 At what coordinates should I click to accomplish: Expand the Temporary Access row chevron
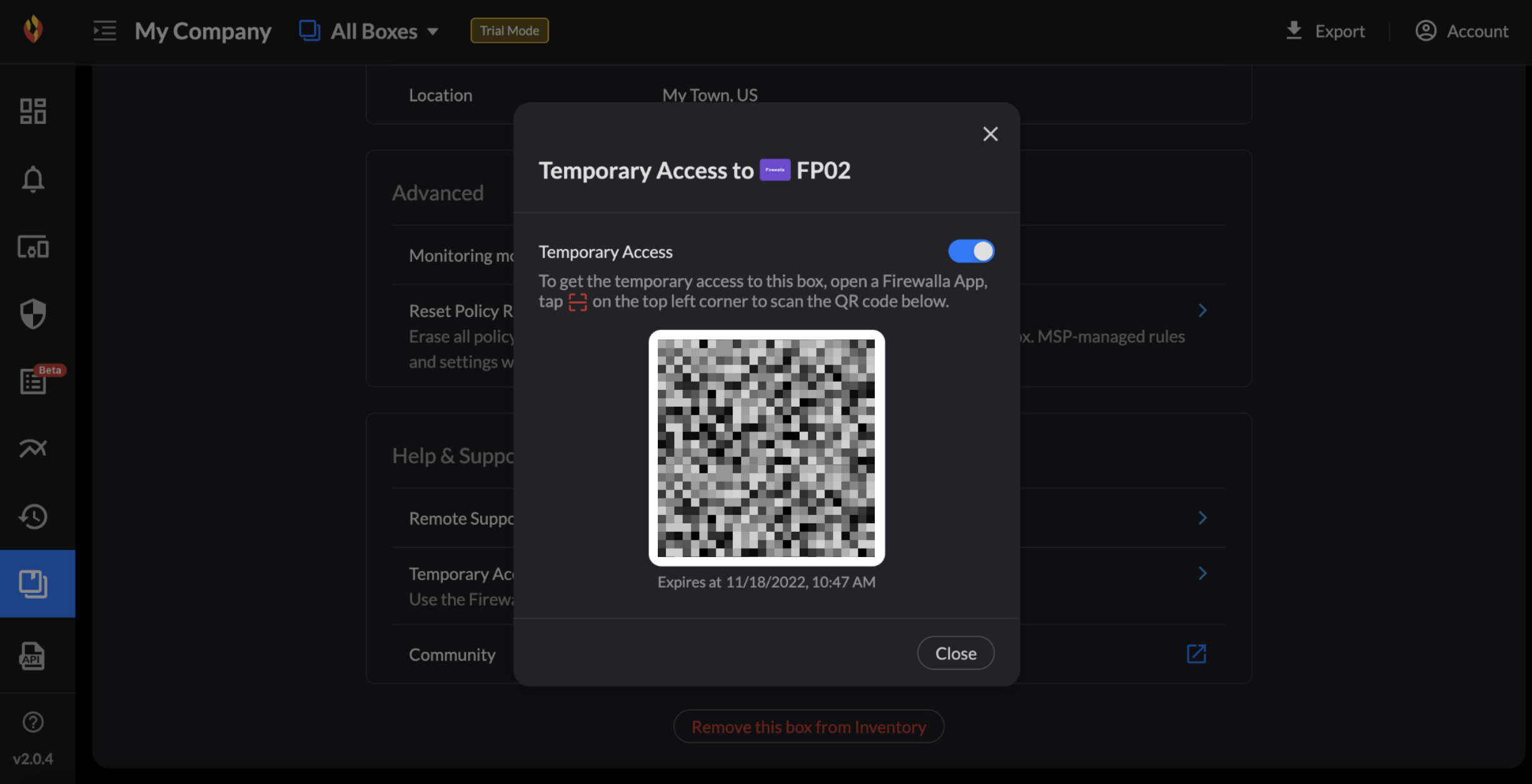(x=1202, y=573)
